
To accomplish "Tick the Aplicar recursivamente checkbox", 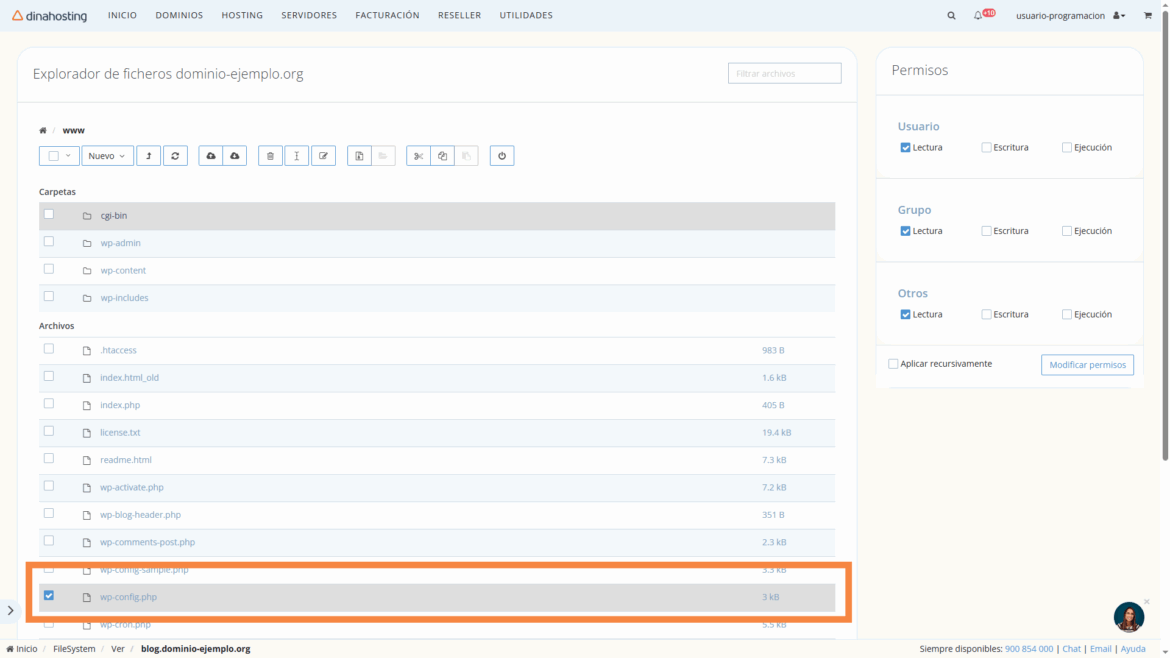I will tap(893, 364).
